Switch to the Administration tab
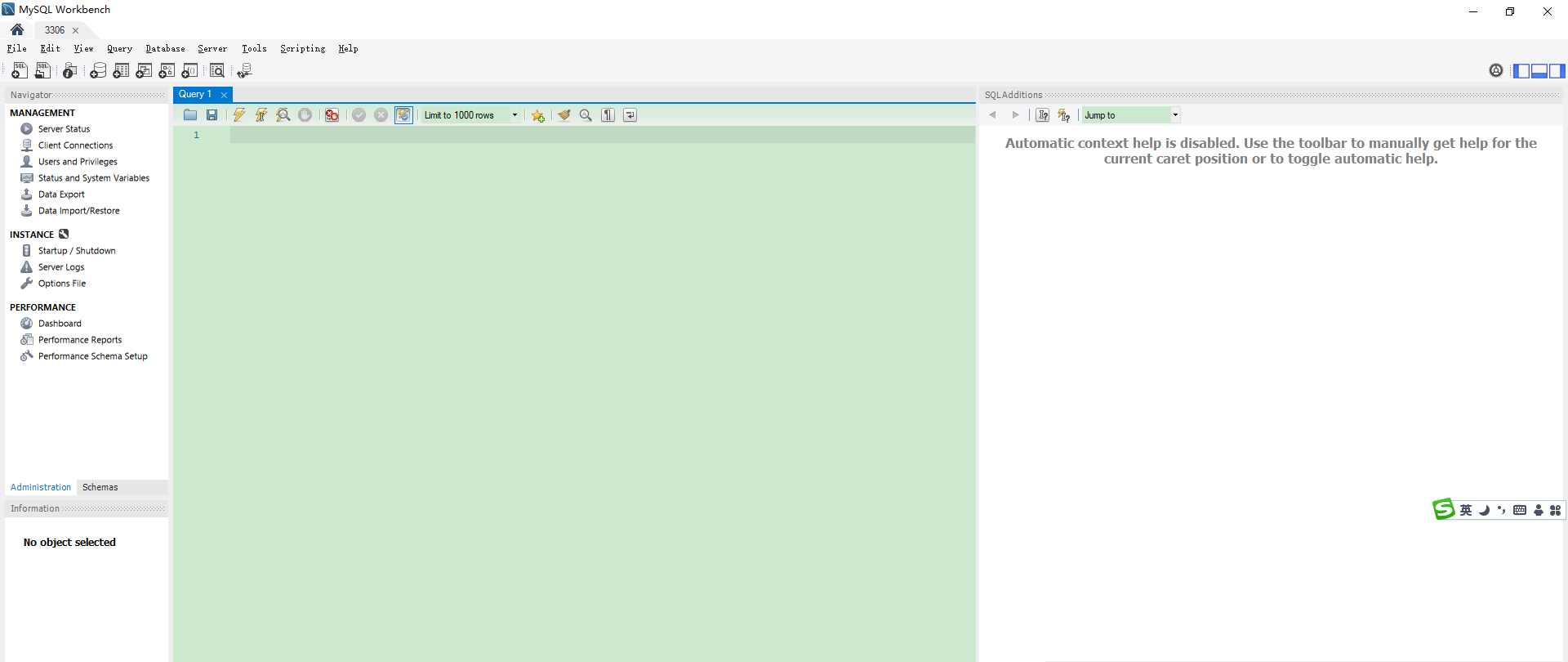1568x662 pixels. tap(41, 487)
